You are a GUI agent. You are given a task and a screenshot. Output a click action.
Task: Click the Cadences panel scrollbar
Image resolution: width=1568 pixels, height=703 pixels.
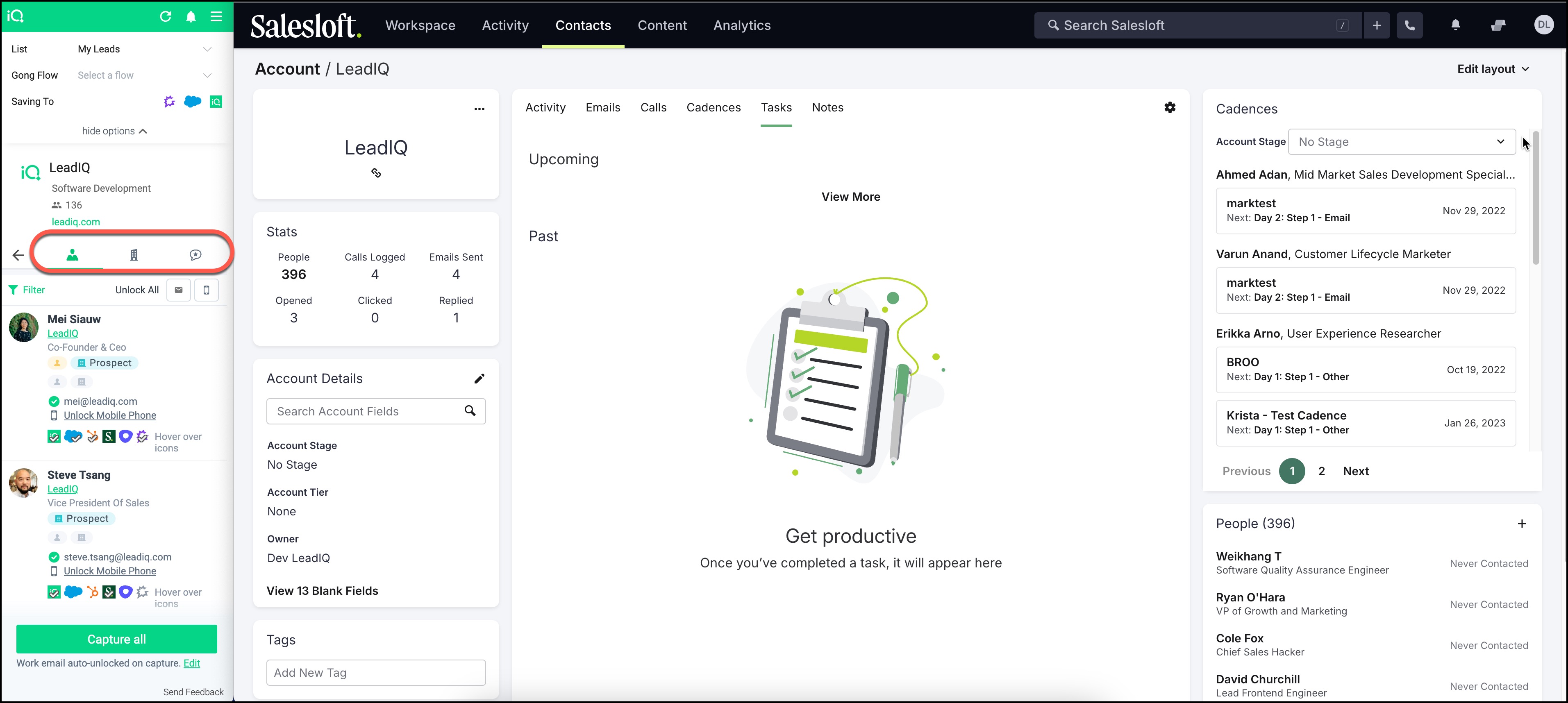pos(1536,198)
